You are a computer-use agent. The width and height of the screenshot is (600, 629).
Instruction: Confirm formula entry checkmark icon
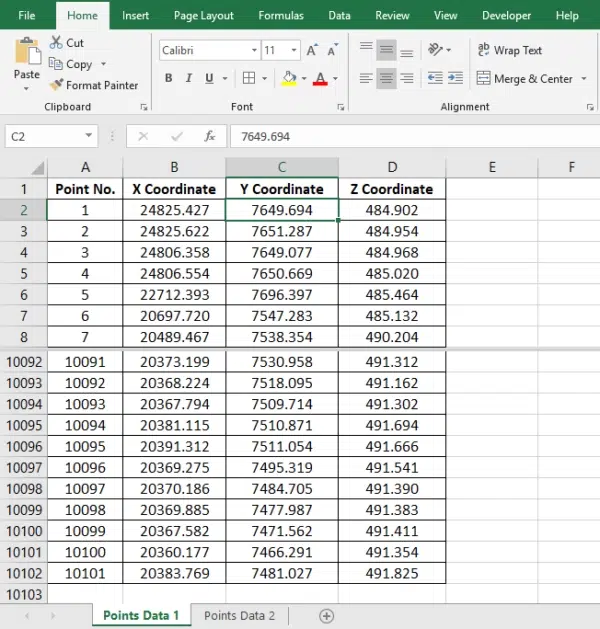pyautogui.click(x=176, y=136)
